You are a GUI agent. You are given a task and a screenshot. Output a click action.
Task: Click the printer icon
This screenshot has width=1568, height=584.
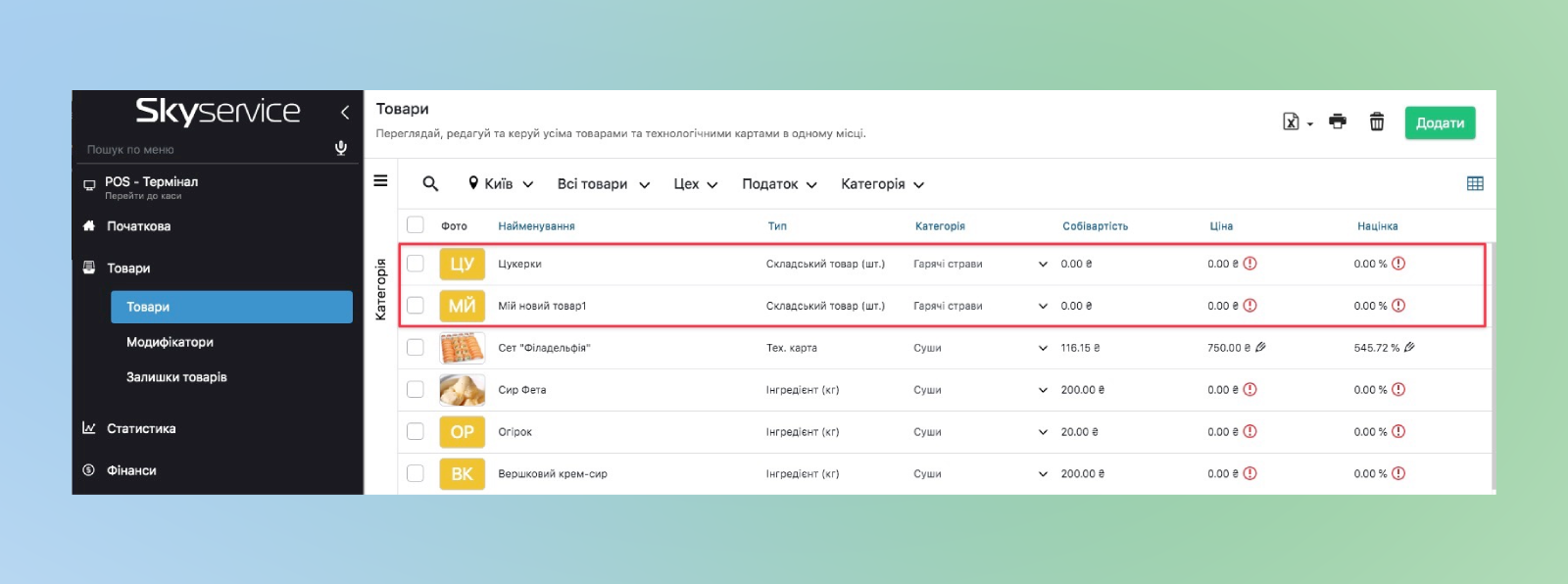1337,122
